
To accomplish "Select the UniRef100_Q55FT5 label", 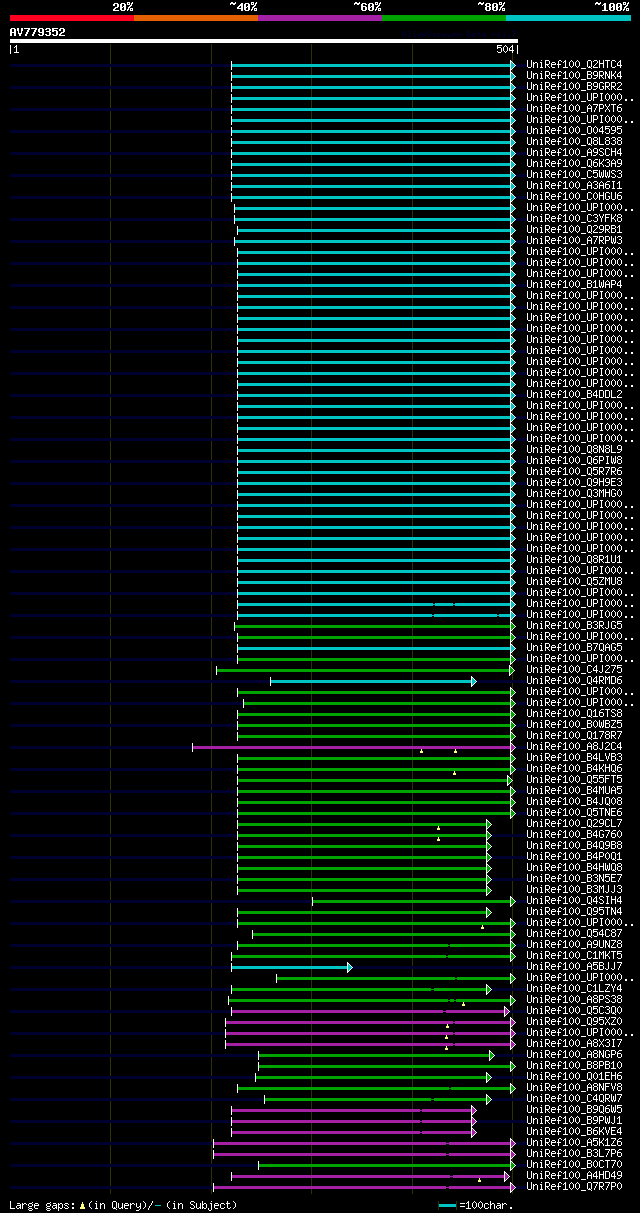I will point(574,779).
